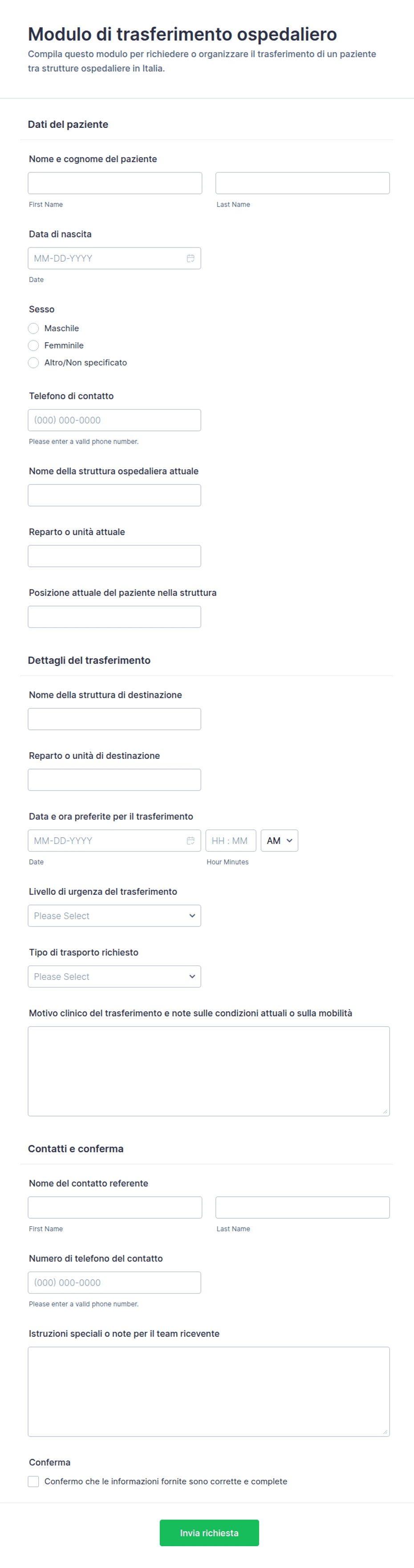Click the hour minutes time field
This screenshot has height=1568, width=414.
coord(231,841)
